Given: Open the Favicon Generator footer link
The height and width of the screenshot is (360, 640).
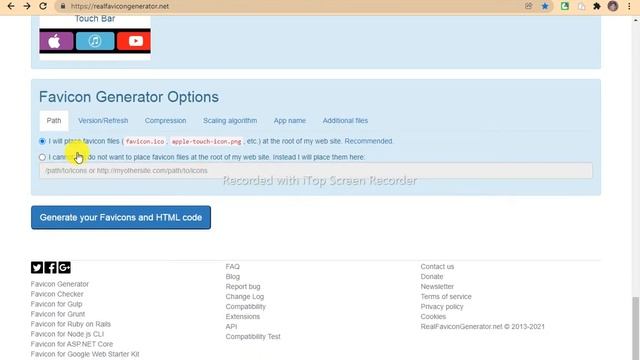Looking at the screenshot, I should (60, 284).
